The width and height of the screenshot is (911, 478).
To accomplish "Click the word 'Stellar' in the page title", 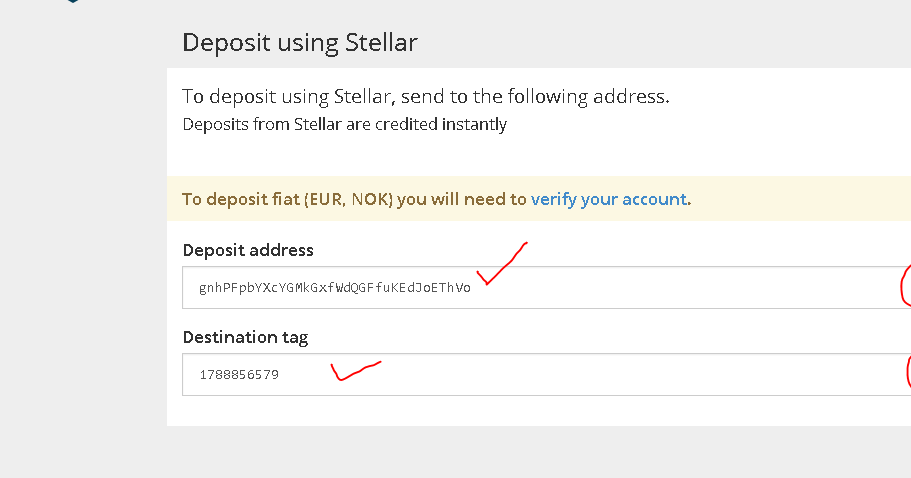I will point(381,42).
